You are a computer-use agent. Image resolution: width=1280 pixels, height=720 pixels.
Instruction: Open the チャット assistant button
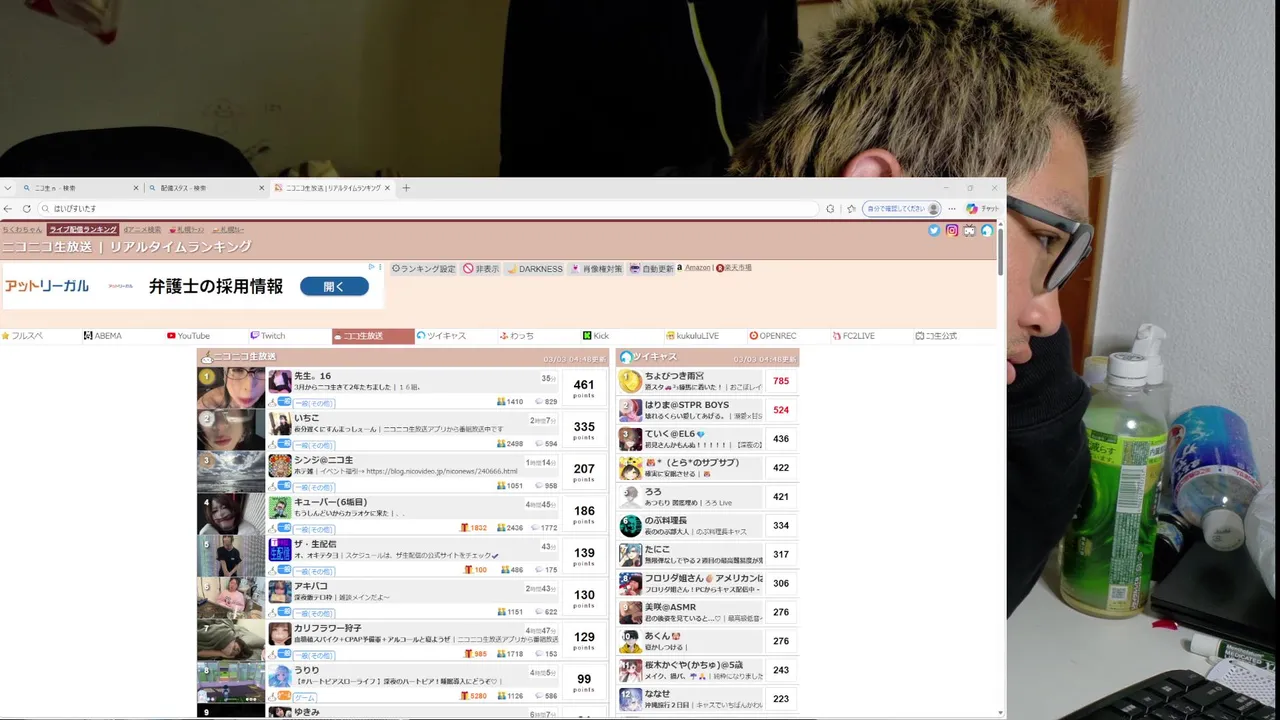(982, 209)
